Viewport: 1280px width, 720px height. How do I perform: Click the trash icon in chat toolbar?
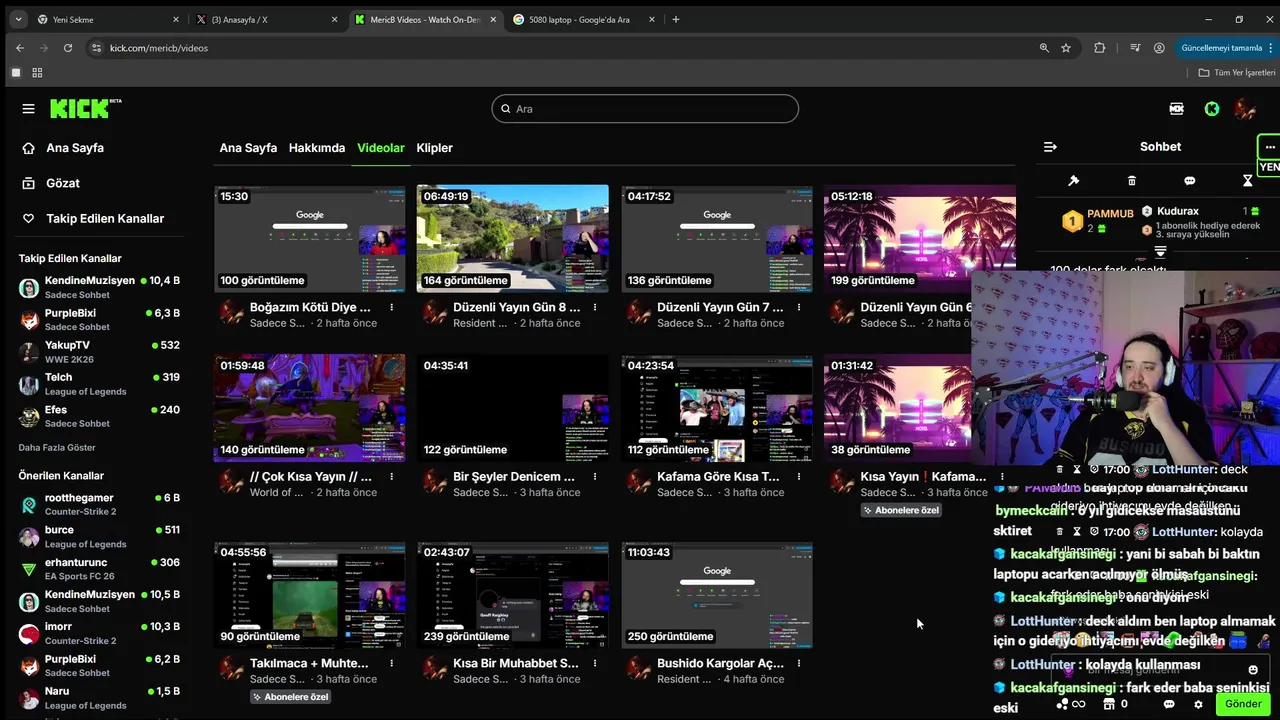click(x=1132, y=181)
